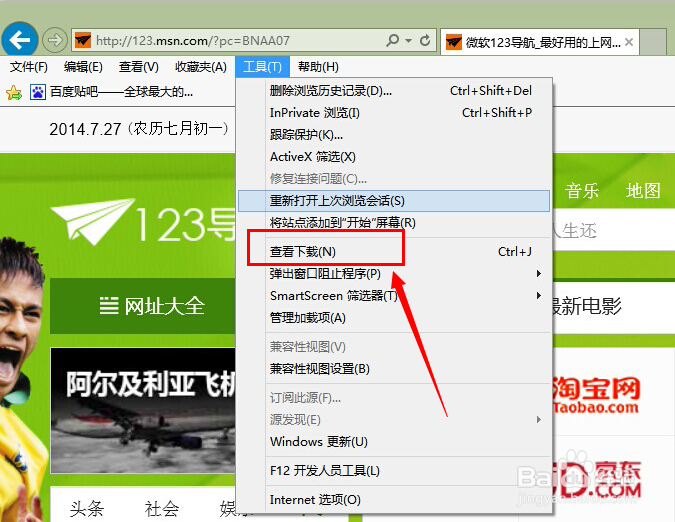Open the 收藏夹(A) menu
The height and width of the screenshot is (522, 675).
pyautogui.click(x=201, y=67)
